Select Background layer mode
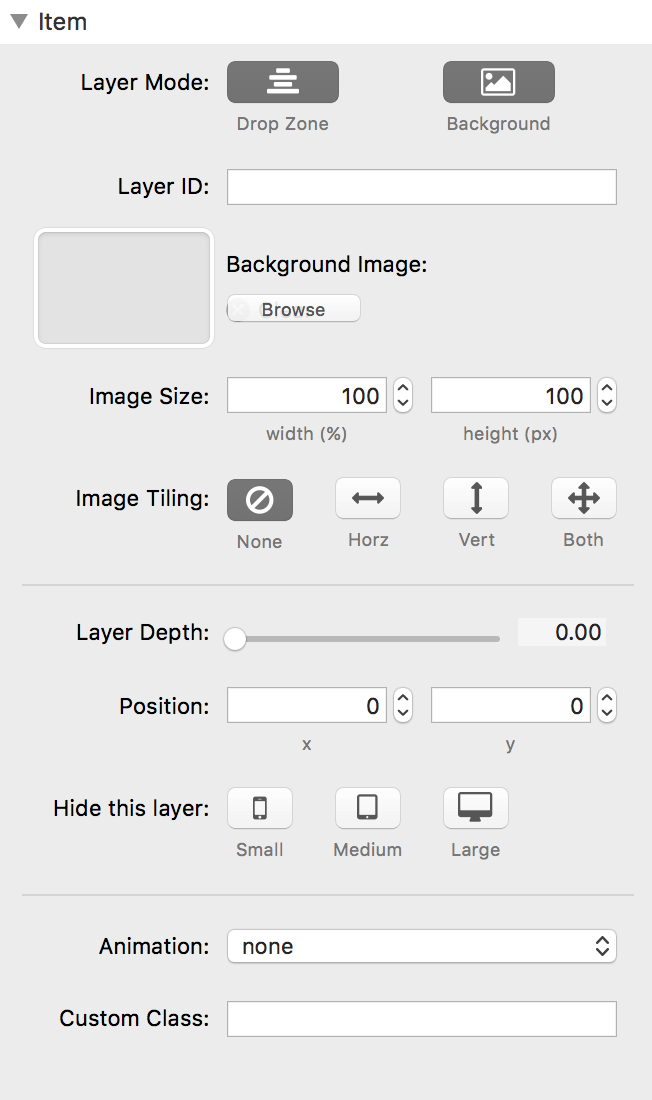 pyautogui.click(x=498, y=82)
